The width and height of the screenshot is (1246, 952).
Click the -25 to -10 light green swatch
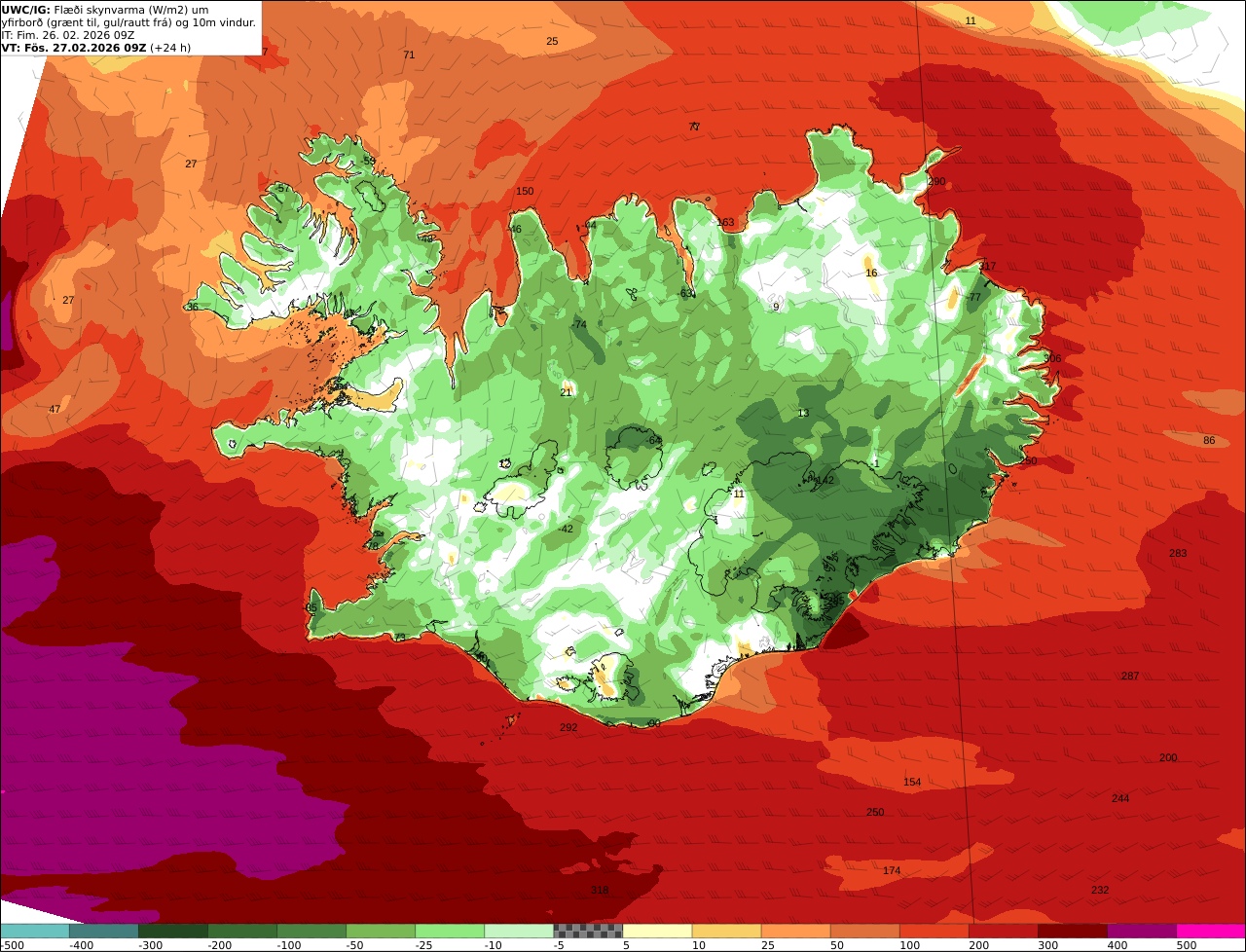450,931
